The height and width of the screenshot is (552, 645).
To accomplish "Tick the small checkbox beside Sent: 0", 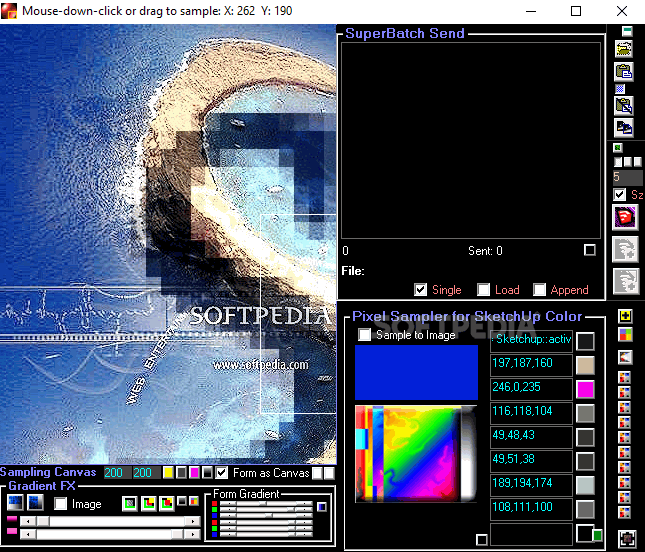I will point(589,250).
